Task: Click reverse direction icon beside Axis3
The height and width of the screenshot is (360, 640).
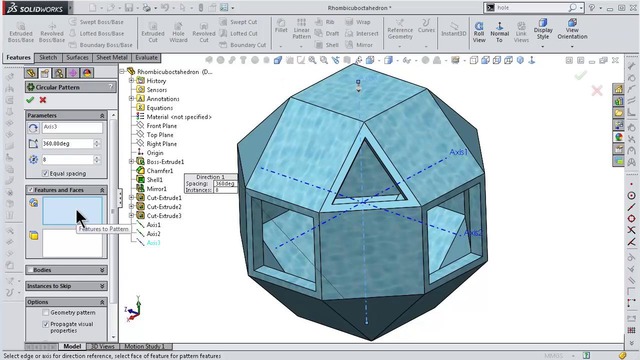Action: [33, 128]
